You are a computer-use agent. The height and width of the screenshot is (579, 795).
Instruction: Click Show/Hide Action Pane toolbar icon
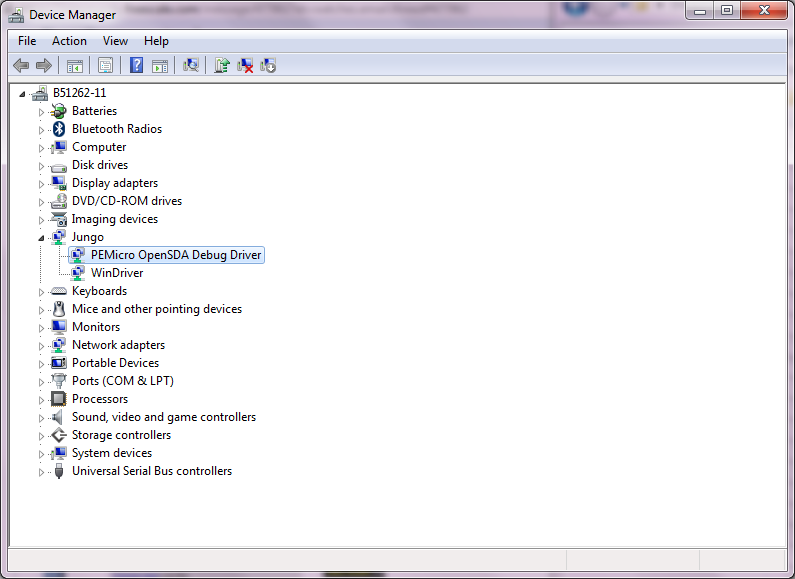[160, 65]
